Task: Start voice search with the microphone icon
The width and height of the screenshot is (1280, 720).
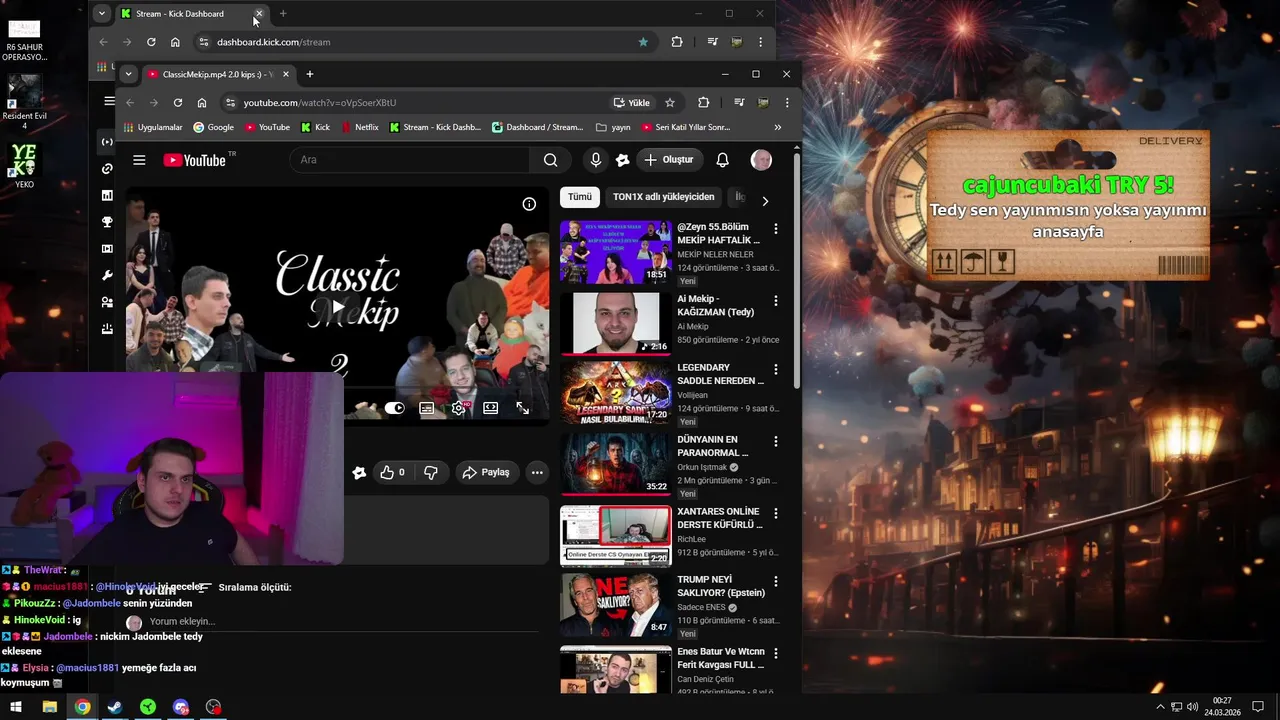Action: pos(596,160)
